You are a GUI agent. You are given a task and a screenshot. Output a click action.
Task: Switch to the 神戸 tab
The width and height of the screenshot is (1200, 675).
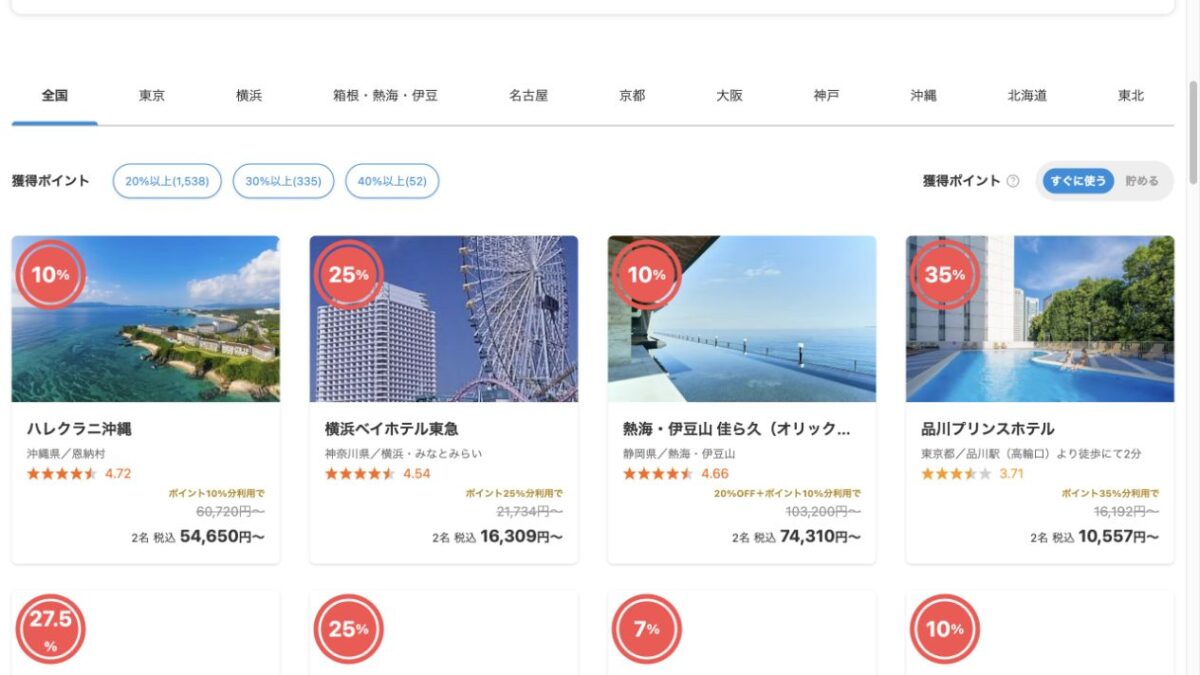(826, 96)
